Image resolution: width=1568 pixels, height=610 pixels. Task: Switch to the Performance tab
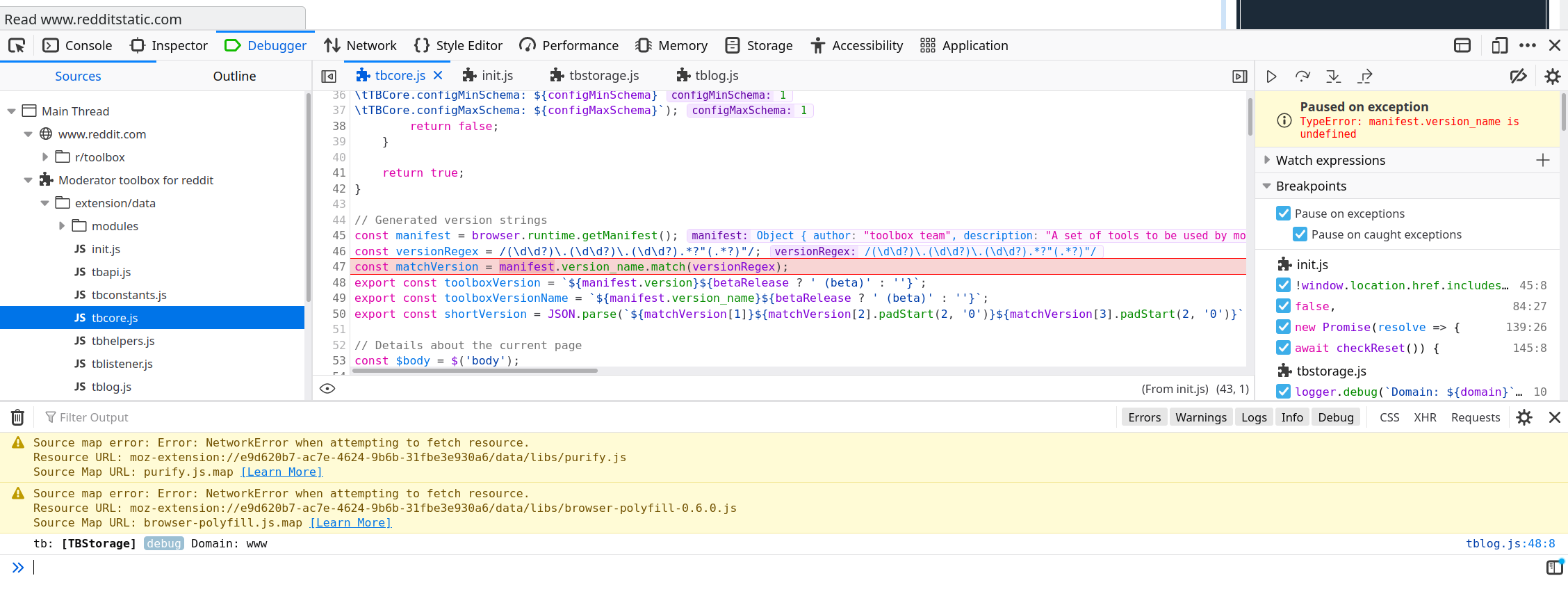click(x=569, y=45)
